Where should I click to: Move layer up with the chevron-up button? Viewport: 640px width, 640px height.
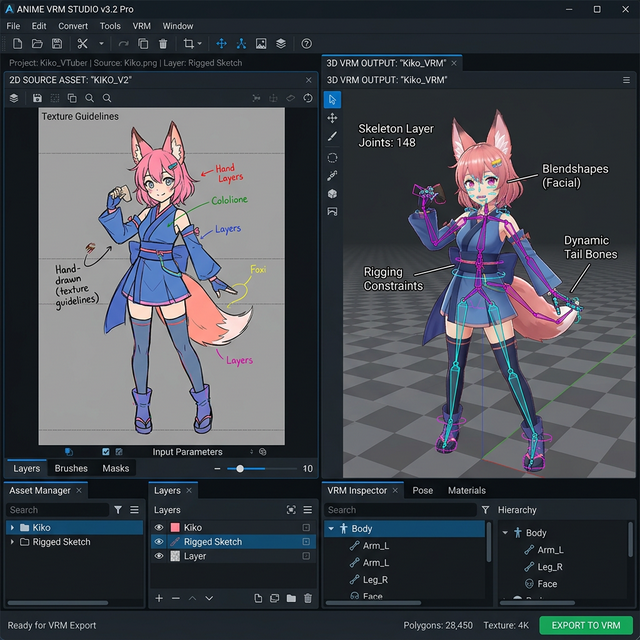tap(192, 598)
